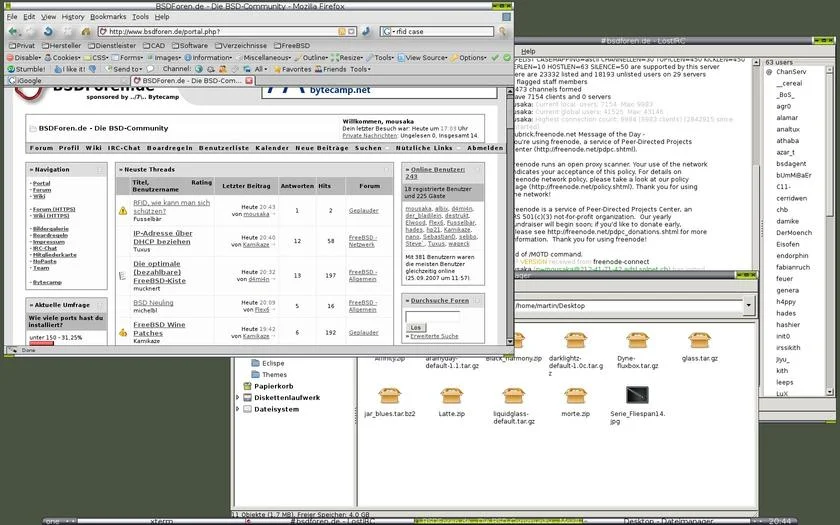Click the forum 'Durchsuche Foren' search field

[x=432, y=316]
